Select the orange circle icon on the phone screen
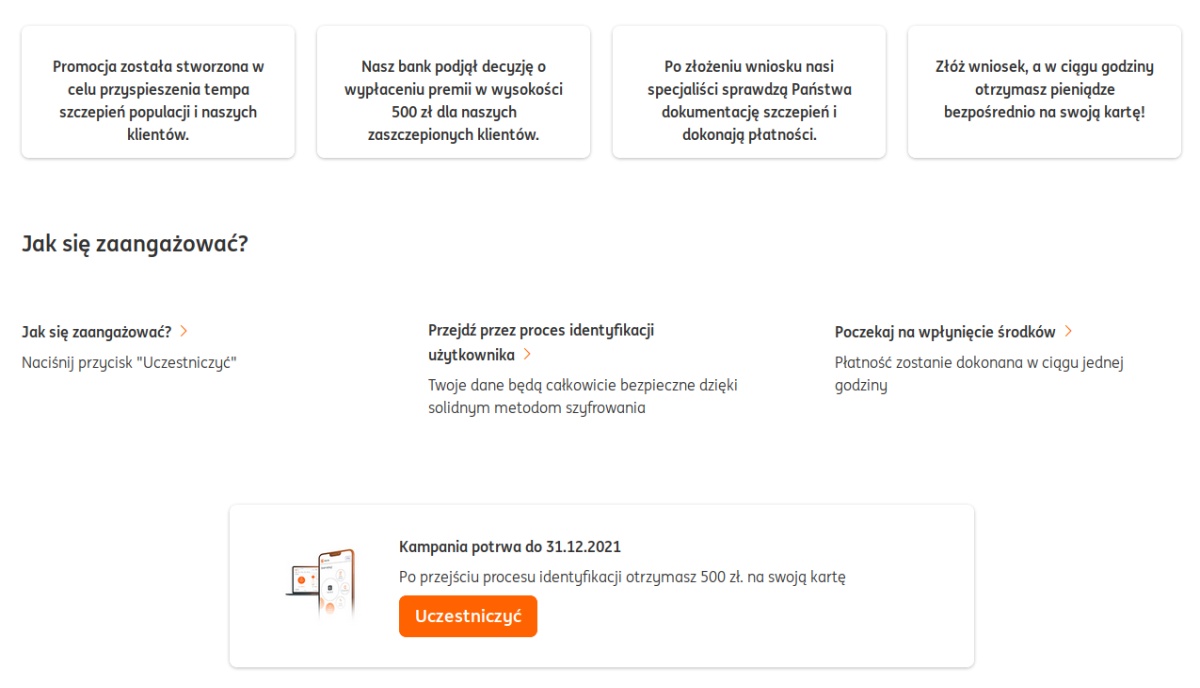Image resolution: width=1200 pixels, height=688 pixels. coord(329,605)
